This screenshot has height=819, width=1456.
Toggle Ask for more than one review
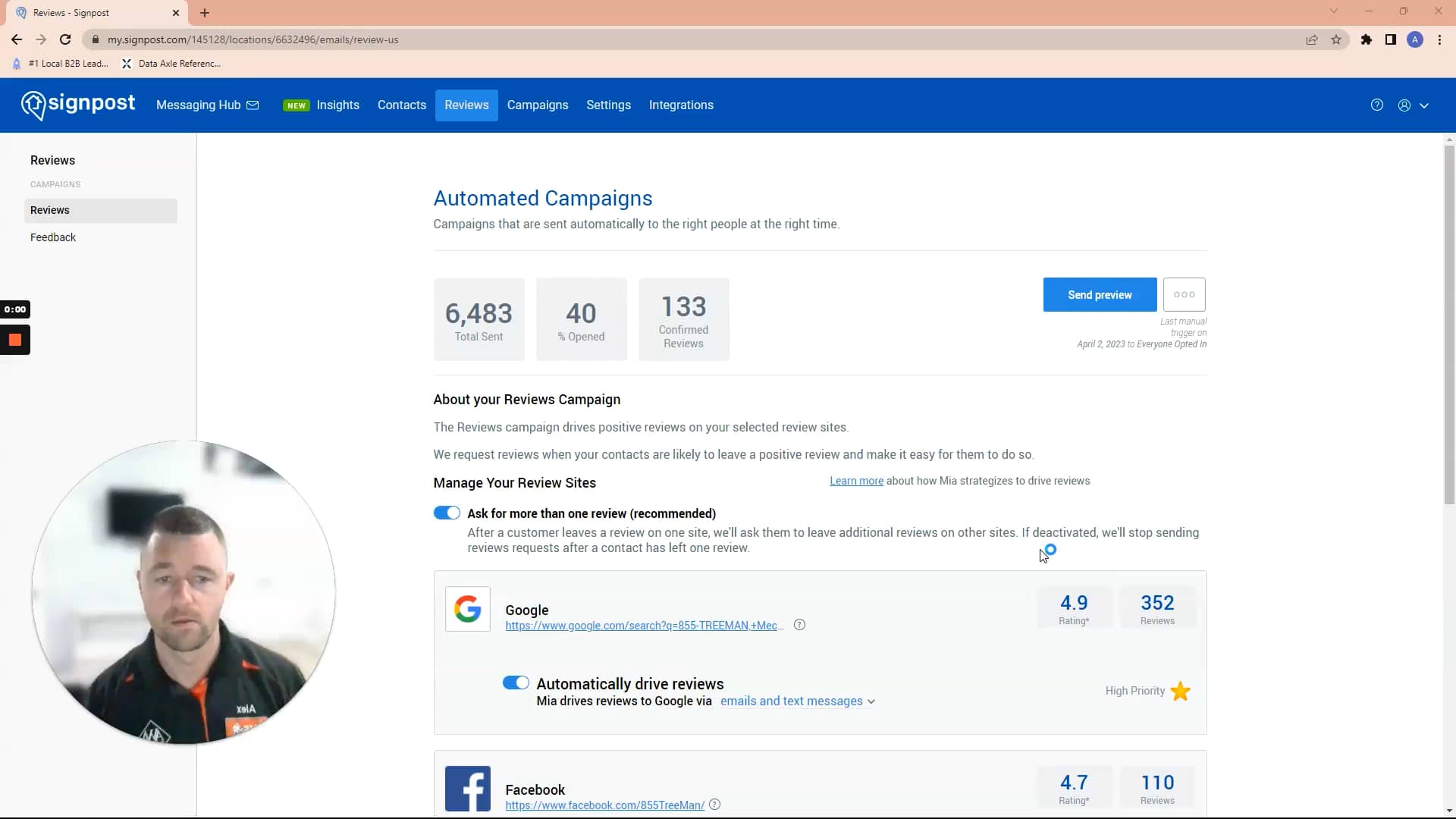447,513
